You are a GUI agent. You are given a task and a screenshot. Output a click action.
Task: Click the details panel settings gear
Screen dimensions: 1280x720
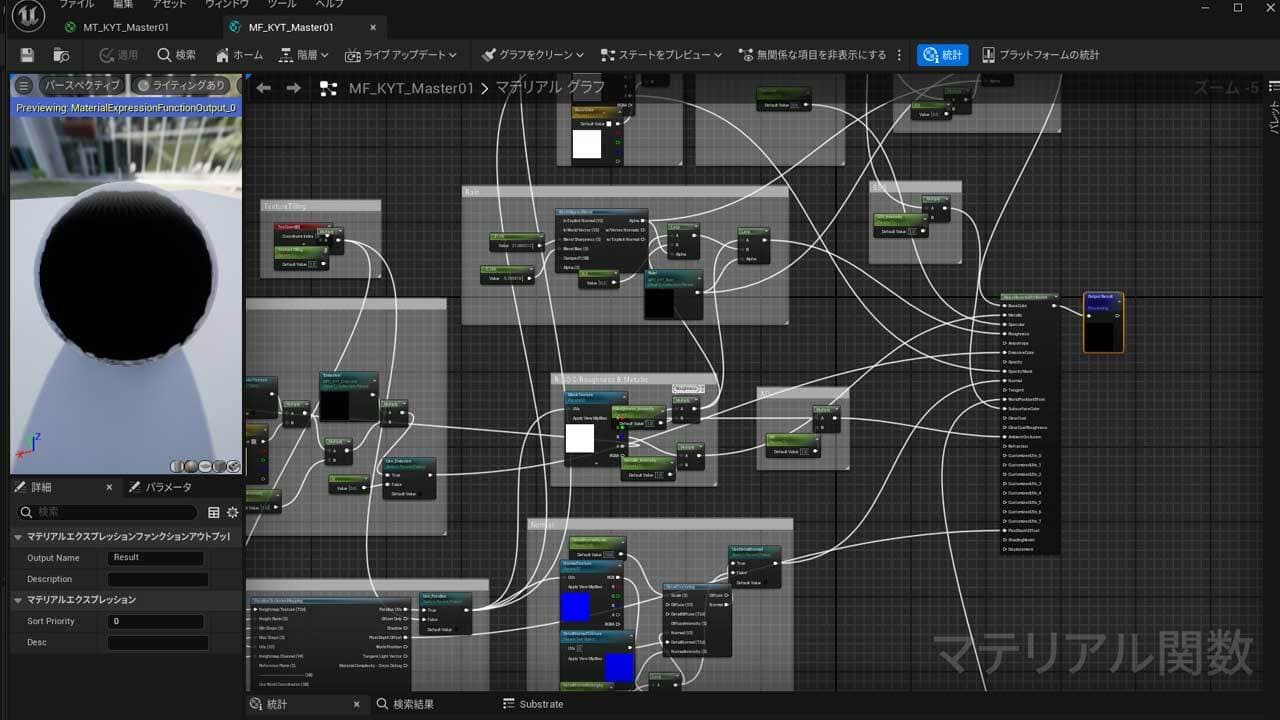pos(233,512)
